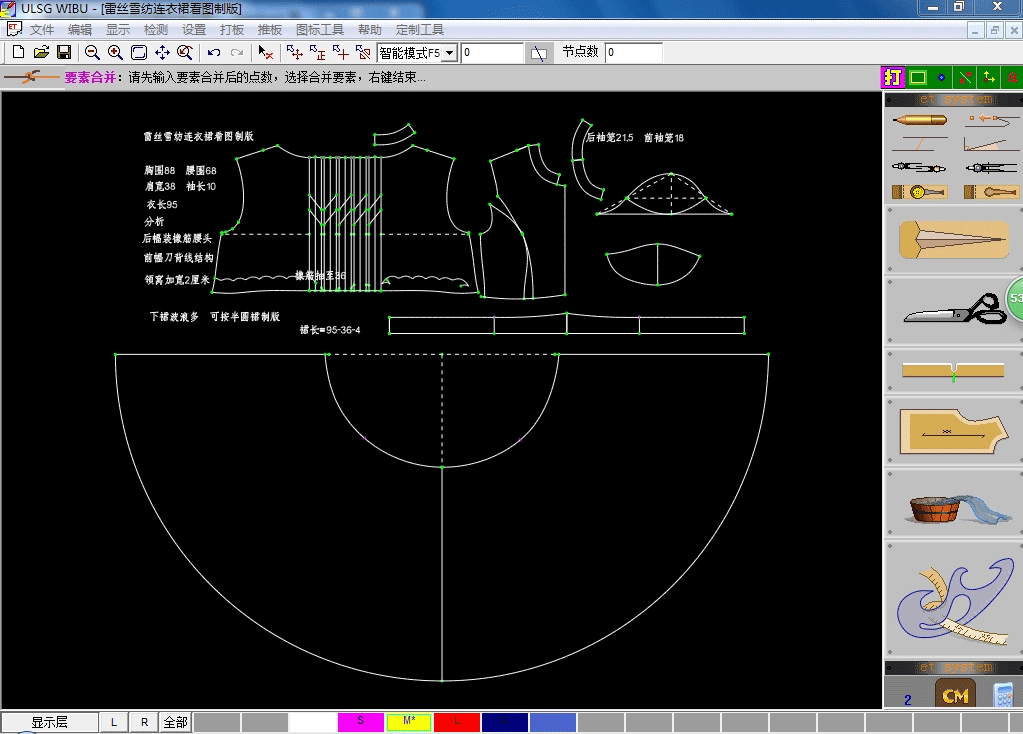Click the zoom out magnifier icon
1023x734 pixels.
click(x=92, y=52)
